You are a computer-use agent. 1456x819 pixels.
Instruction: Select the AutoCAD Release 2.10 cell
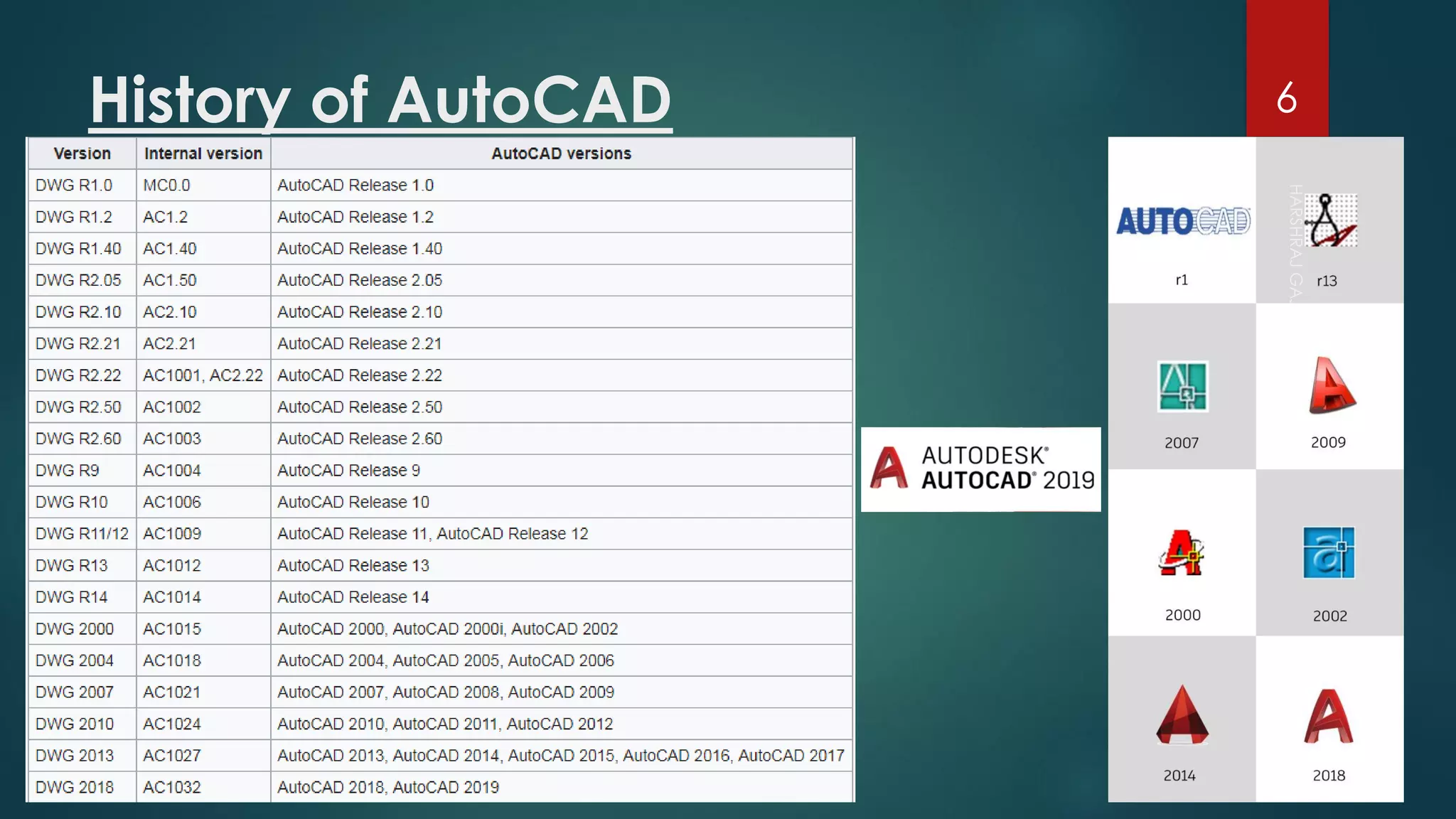(x=562, y=312)
